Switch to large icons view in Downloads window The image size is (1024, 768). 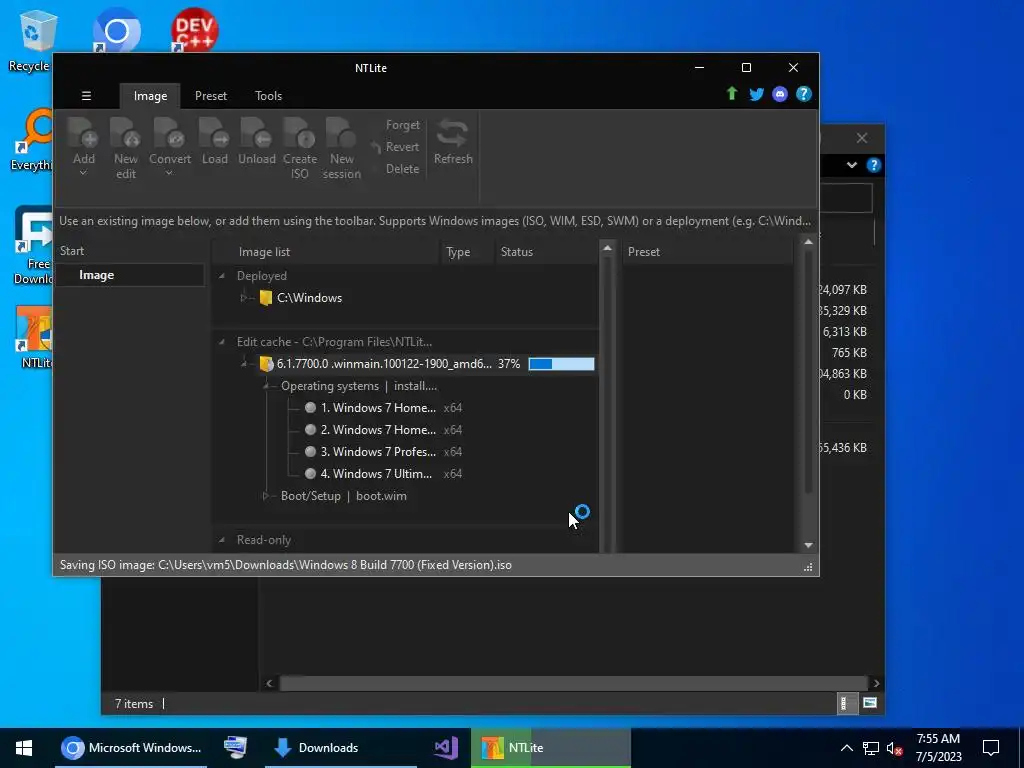point(869,703)
